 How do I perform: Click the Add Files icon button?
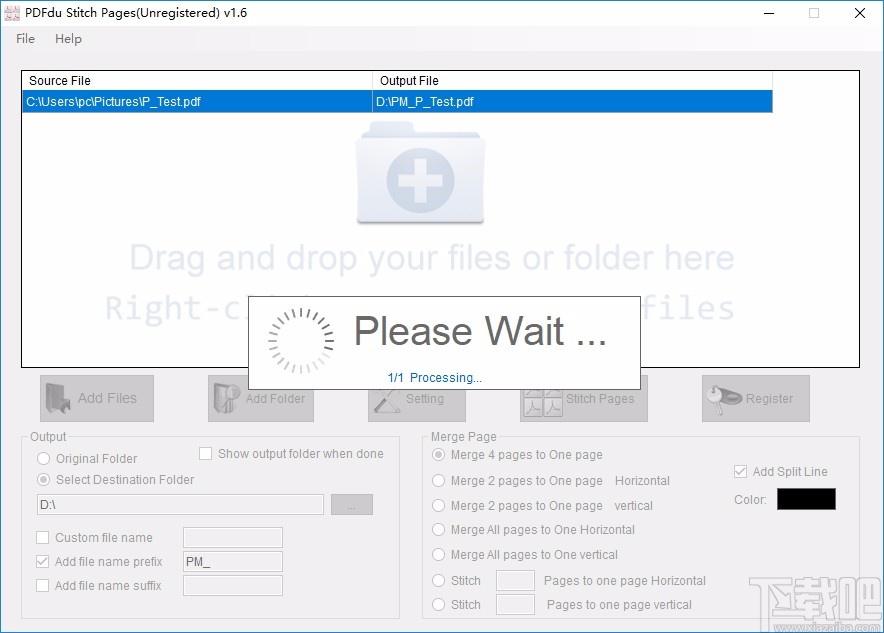pyautogui.click(x=58, y=398)
